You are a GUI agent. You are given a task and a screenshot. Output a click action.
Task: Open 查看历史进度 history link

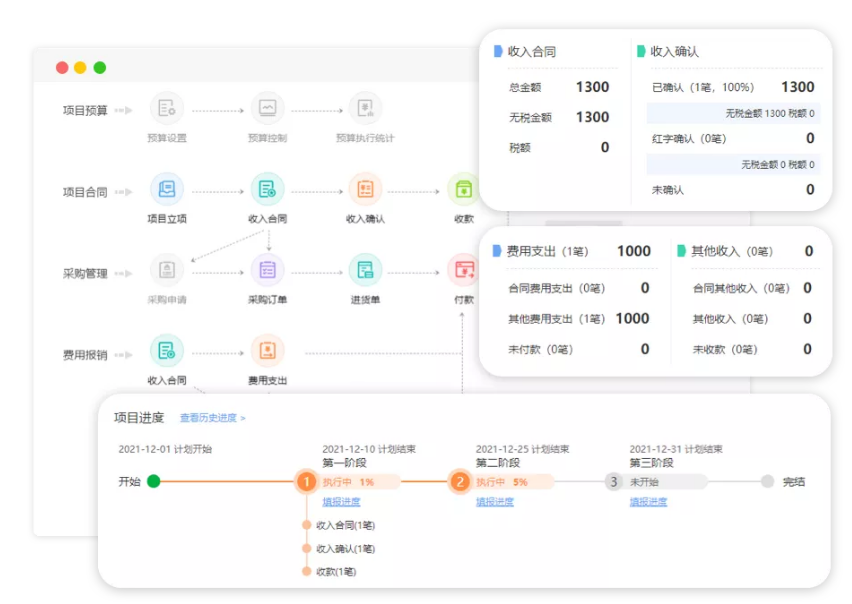click(x=212, y=418)
